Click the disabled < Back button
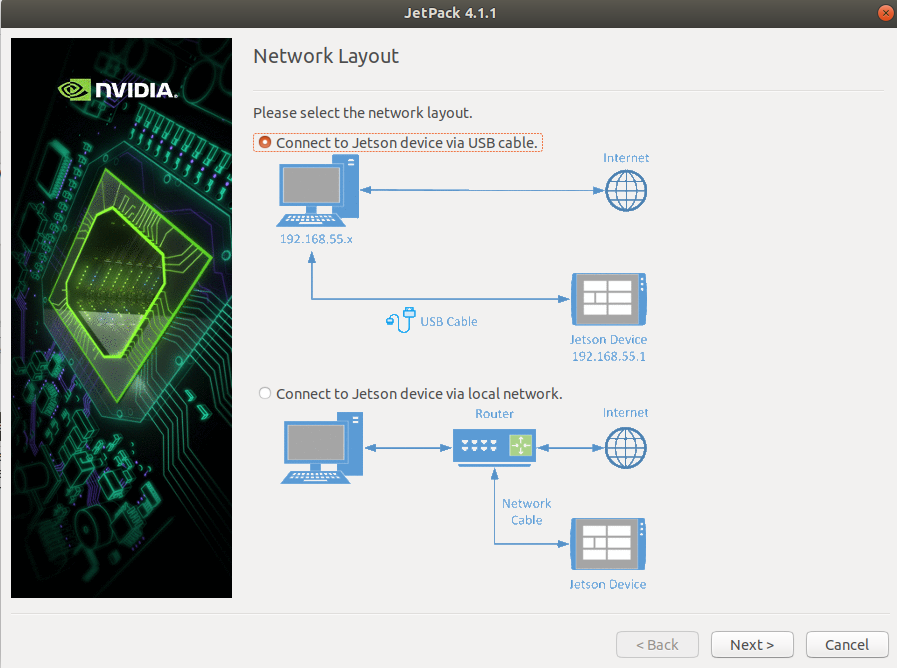The image size is (897, 668). pyautogui.click(x=657, y=645)
